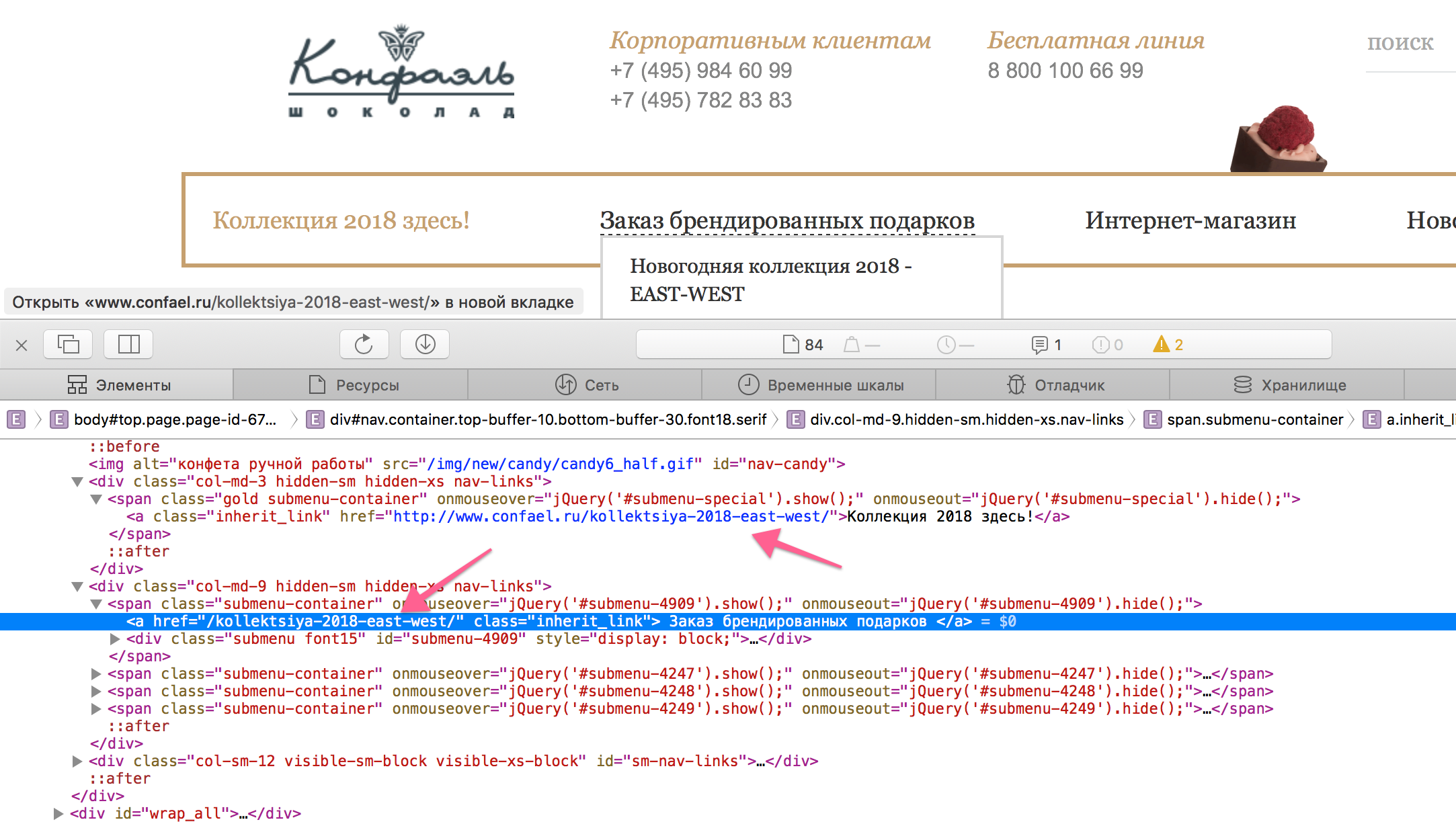The height and width of the screenshot is (824, 1456).
Task: Open Заказ брендированных подарков menu
Action: coord(787,220)
